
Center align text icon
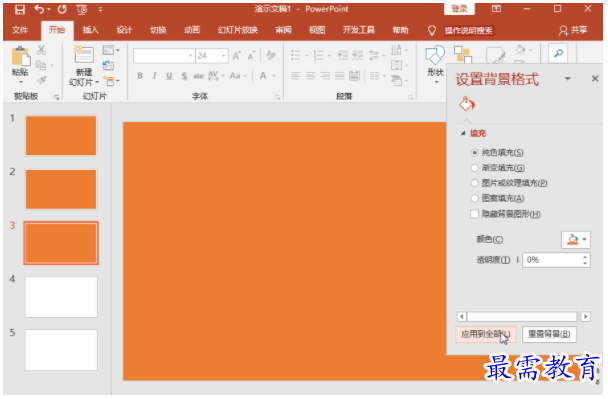311,76
